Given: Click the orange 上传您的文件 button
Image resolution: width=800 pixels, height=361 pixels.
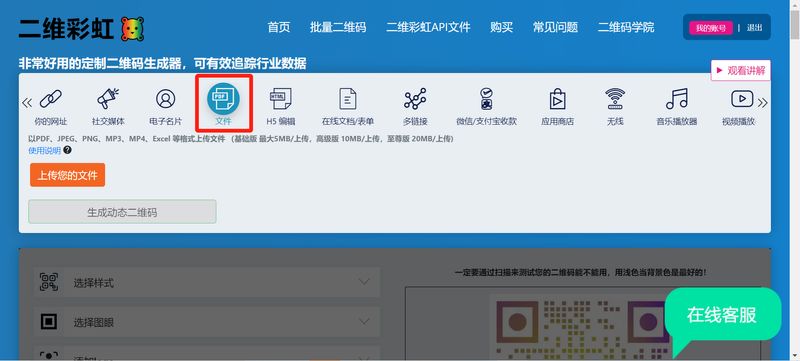Looking at the screenshot, I should (67, 175).
